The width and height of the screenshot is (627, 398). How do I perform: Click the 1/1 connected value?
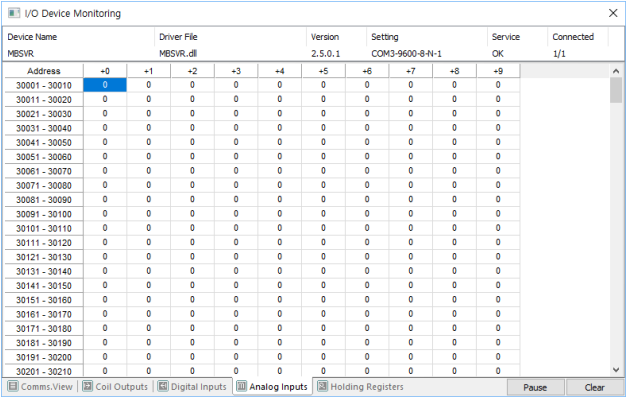coord(559,54)
